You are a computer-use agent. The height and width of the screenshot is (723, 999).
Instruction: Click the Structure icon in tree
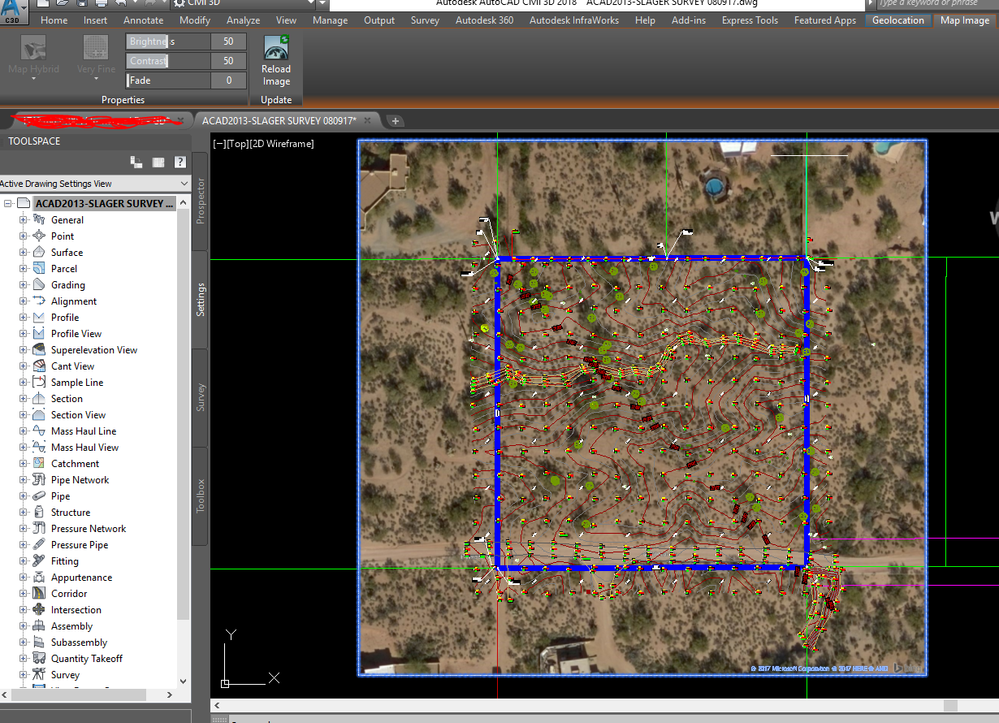pyautogui.click(x=39, y=512)
